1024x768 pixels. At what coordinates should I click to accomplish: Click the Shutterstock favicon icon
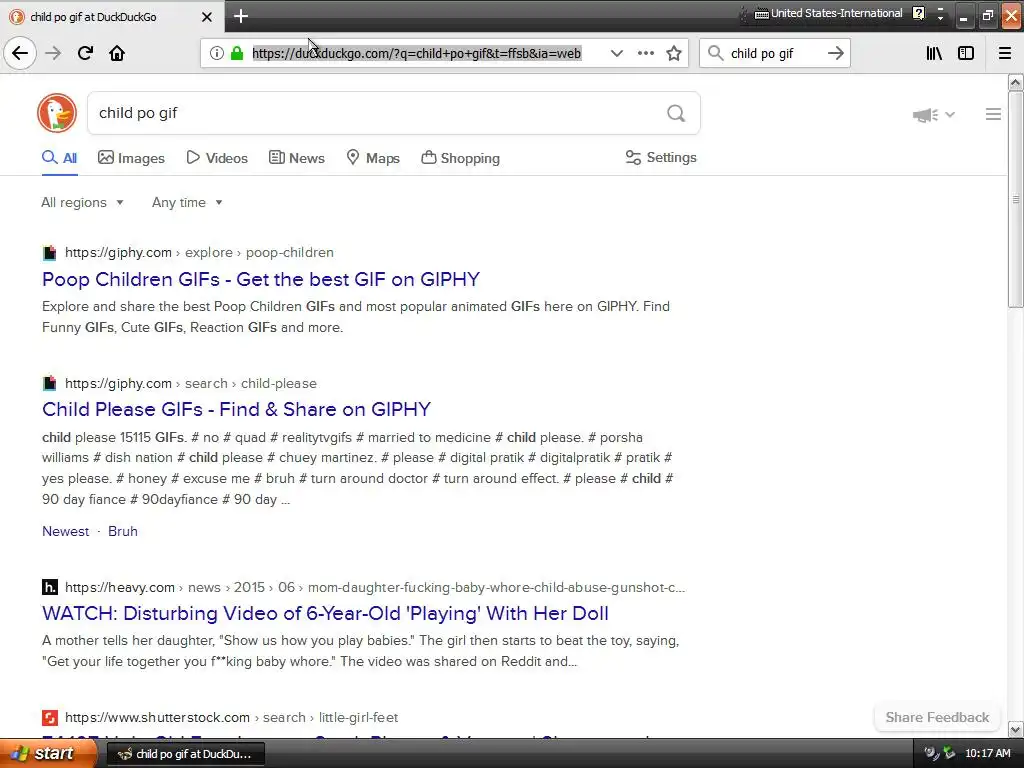pyautogui.click(x=50, y=718)
